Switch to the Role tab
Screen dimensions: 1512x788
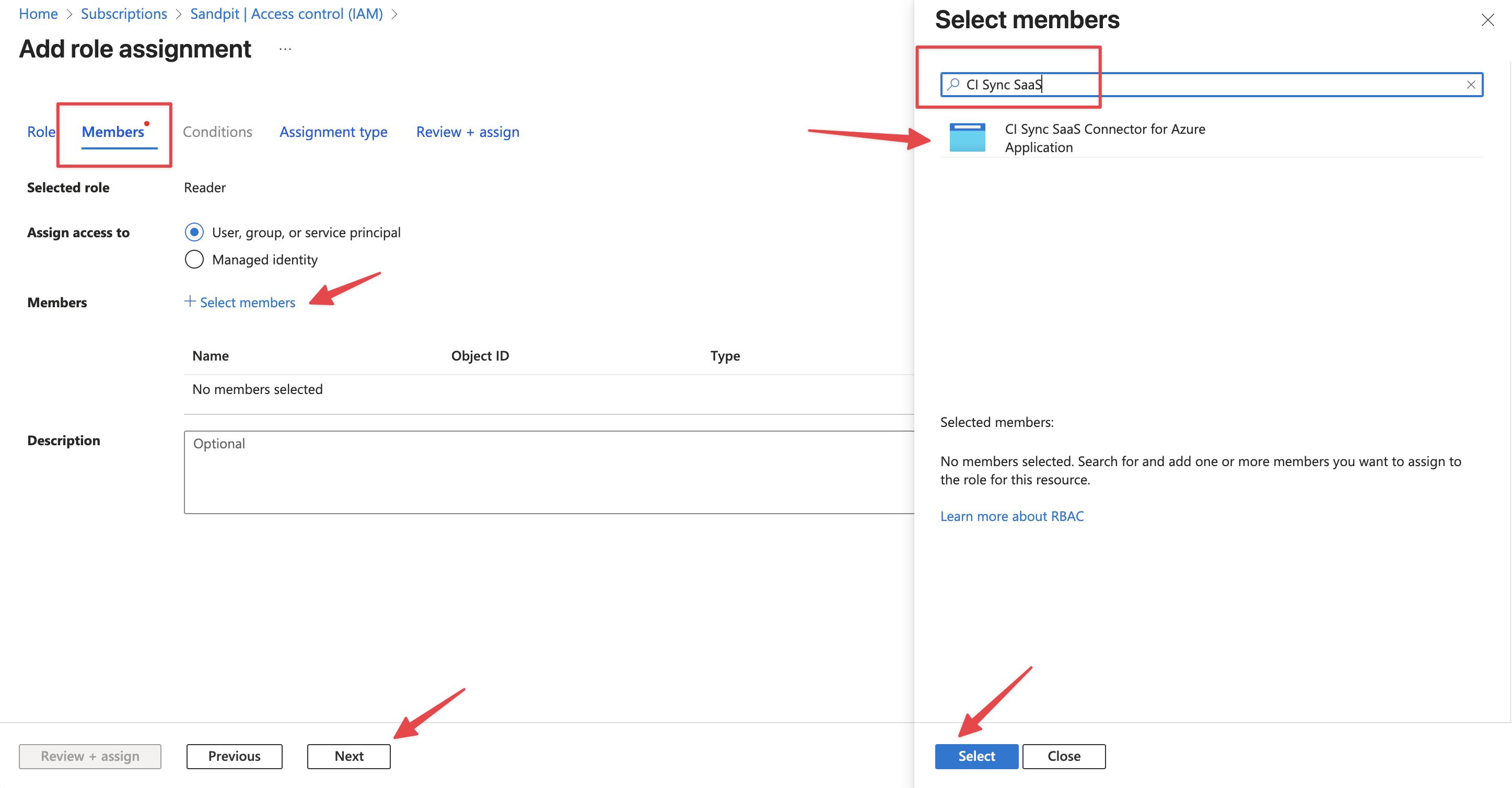[41, 132]
